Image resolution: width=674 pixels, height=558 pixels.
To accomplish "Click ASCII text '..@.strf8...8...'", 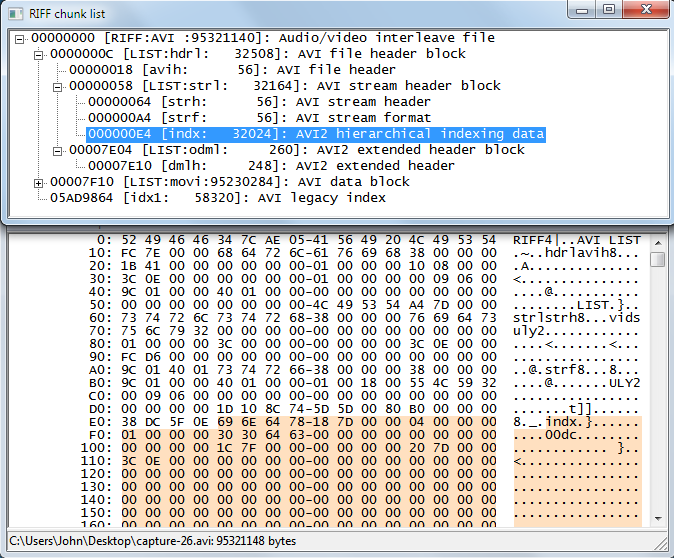I will click(x=577, y=370).
